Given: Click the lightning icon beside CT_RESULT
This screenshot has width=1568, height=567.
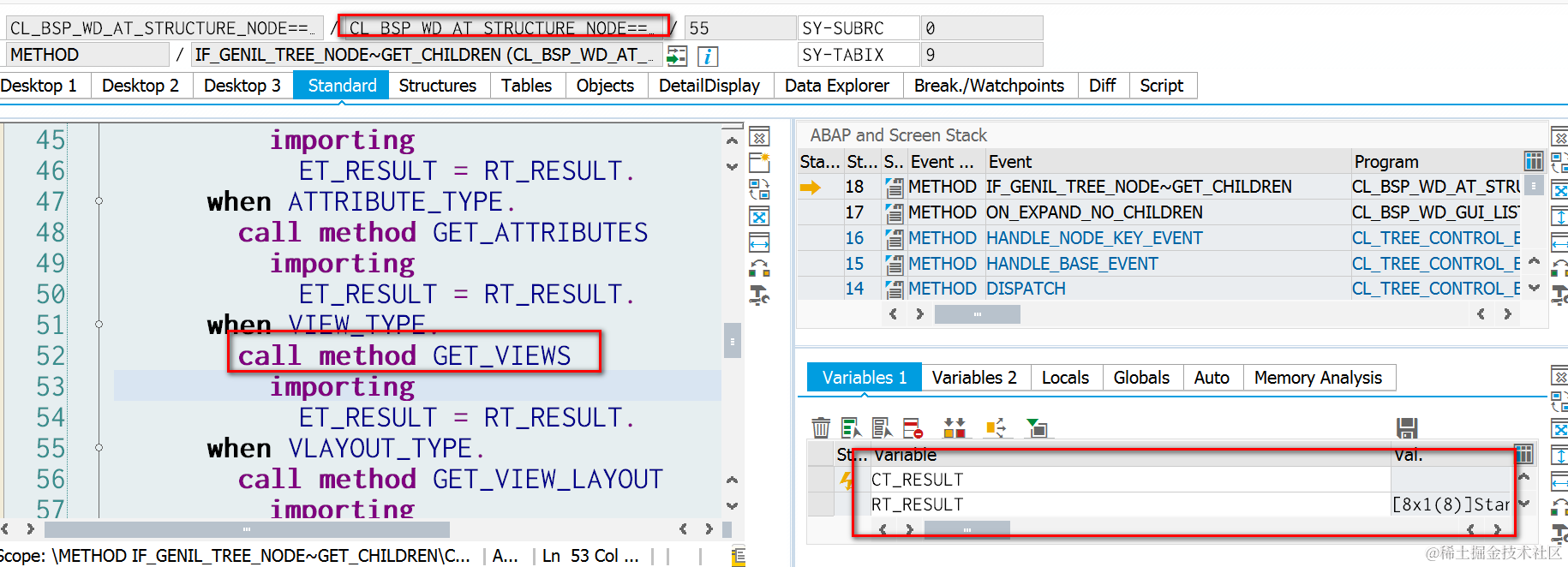Looking at the screenshot, I should (x=847, y=480).
